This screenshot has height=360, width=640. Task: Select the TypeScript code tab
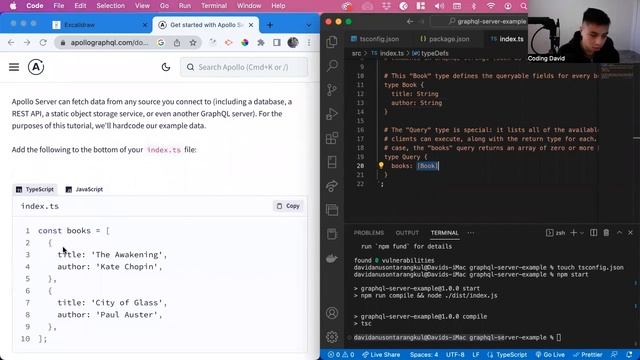(35, 189)
